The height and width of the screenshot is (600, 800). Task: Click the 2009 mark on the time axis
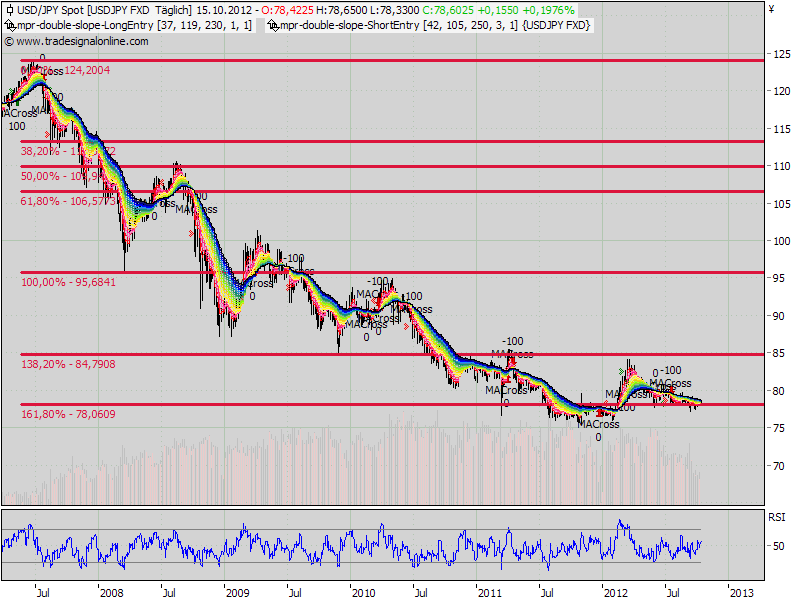click(237, 593)
